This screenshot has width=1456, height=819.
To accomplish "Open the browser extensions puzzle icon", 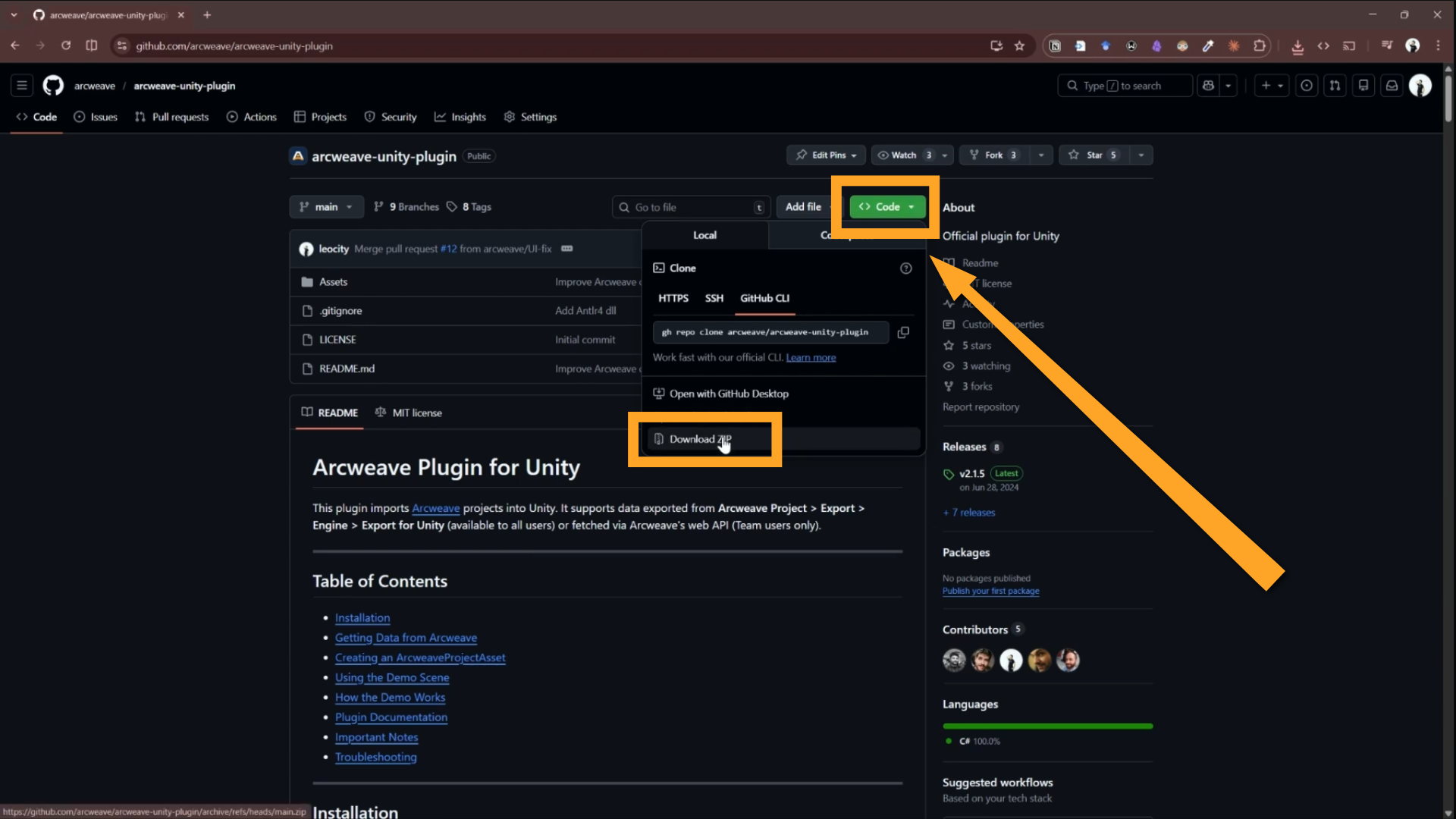I will [1260, 45].
